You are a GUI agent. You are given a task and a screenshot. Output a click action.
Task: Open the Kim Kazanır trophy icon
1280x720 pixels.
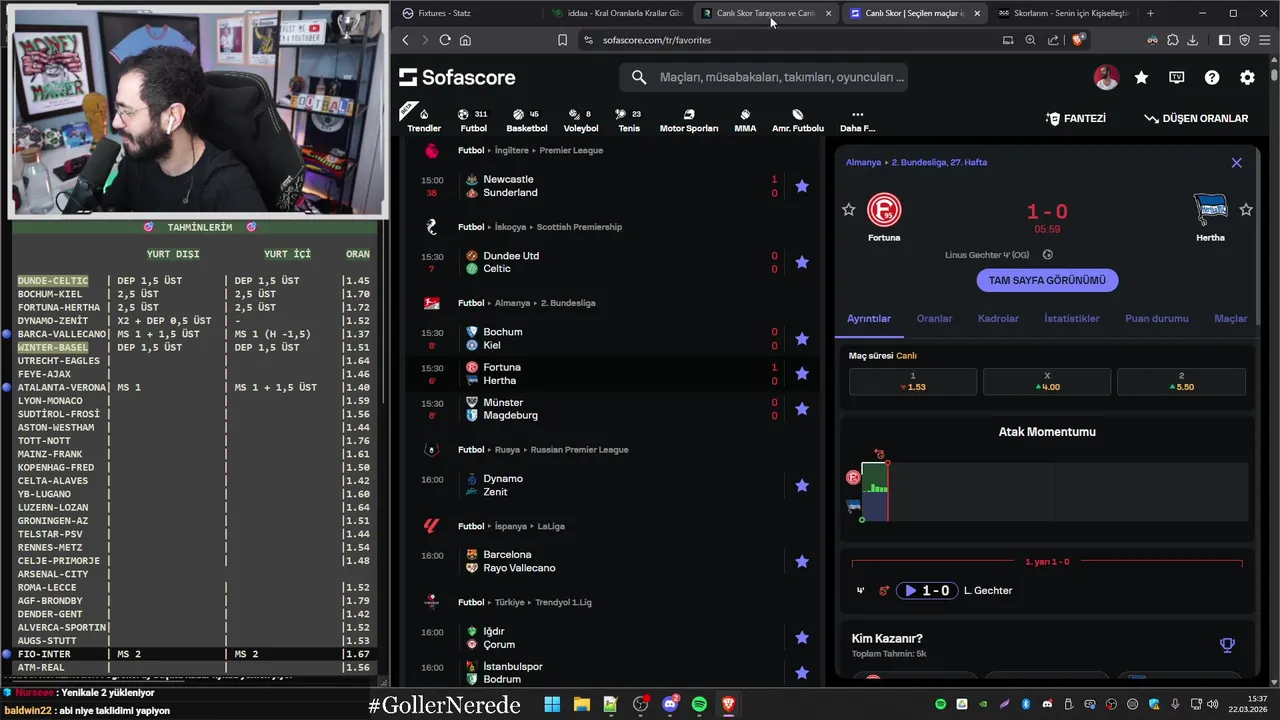tap(1227, 645)
